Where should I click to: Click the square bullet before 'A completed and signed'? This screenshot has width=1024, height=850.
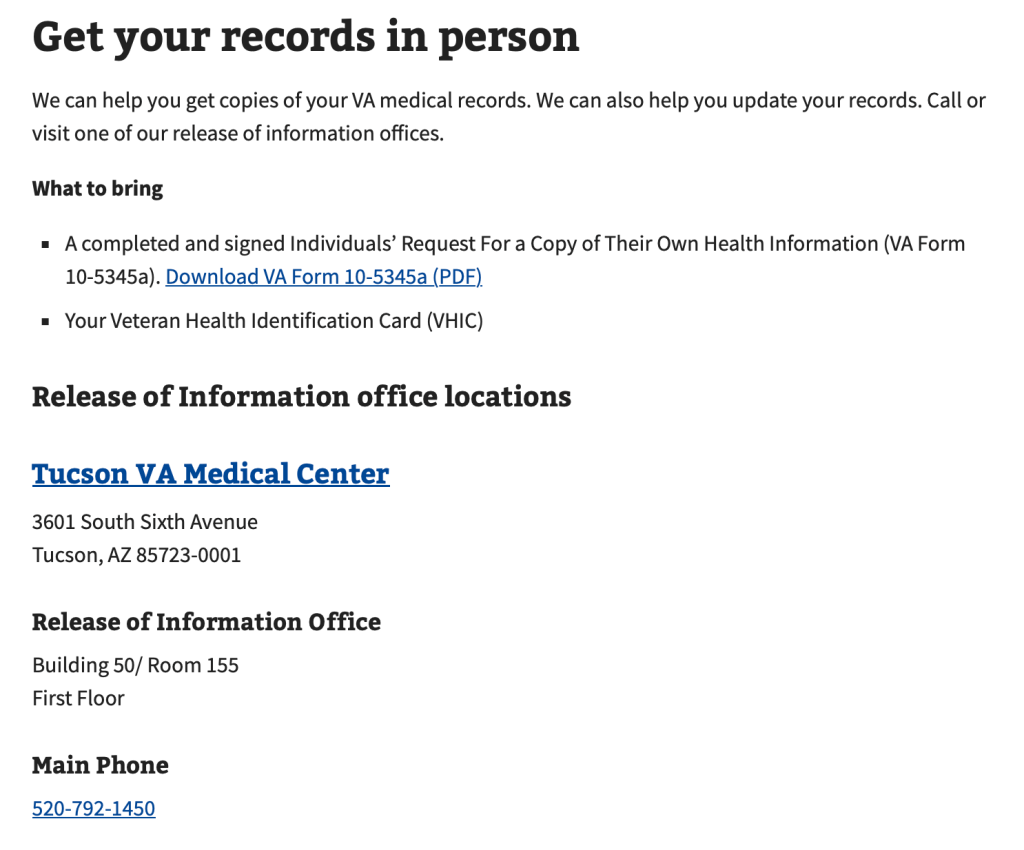tap(45, 245)
